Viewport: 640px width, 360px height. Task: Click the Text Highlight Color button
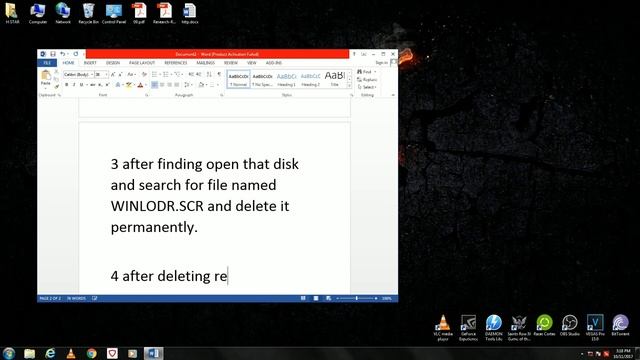coord(129,85)
